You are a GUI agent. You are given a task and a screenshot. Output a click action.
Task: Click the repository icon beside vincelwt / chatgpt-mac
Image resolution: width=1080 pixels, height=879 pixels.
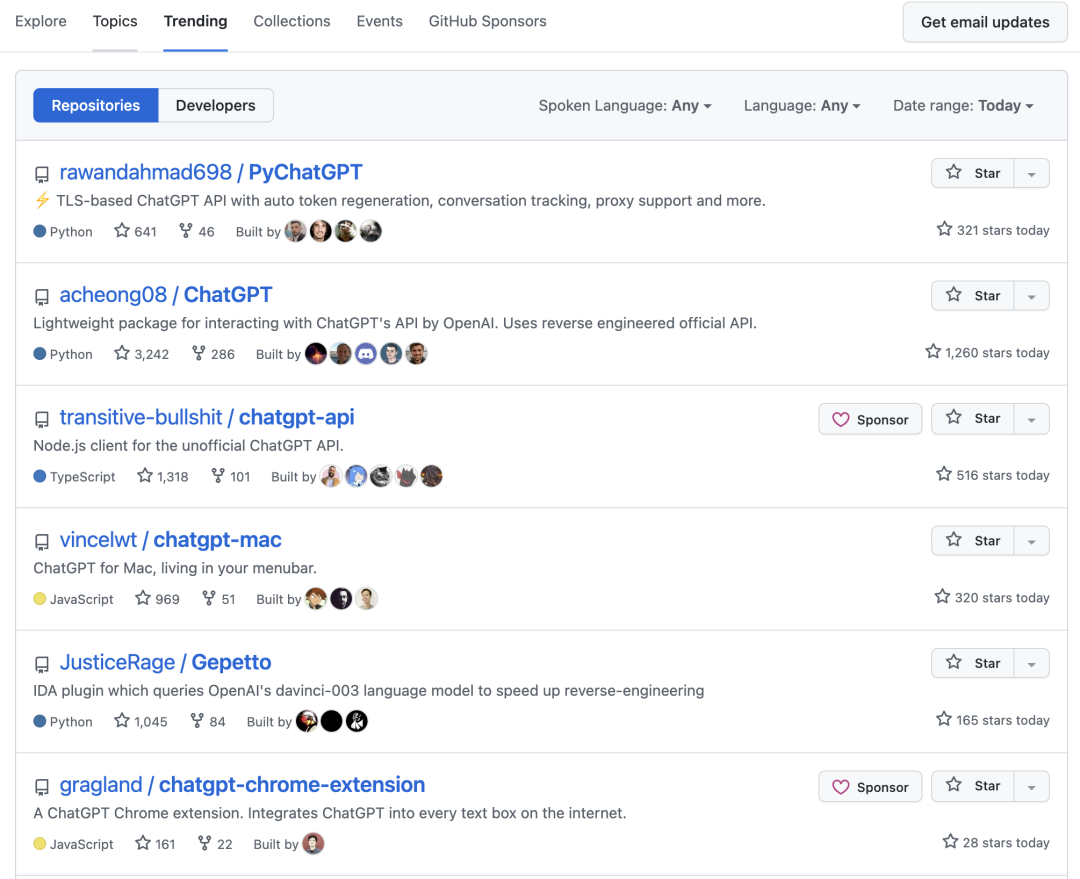point(42,542)
